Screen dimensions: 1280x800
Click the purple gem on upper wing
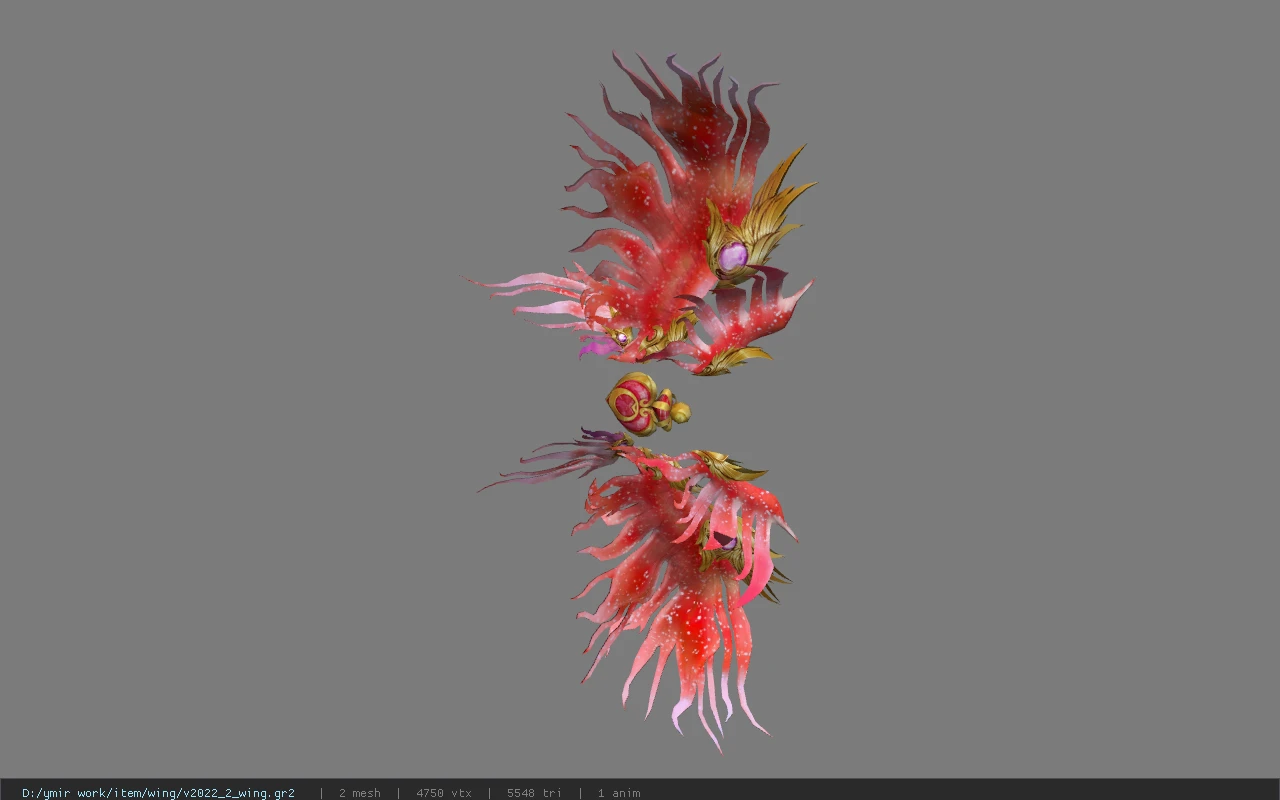(733, 257)
